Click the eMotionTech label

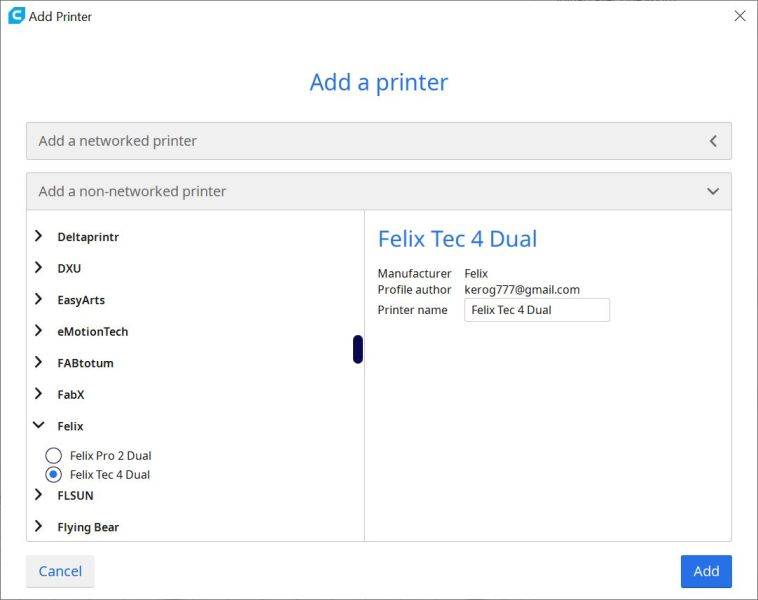click(93, 332)
